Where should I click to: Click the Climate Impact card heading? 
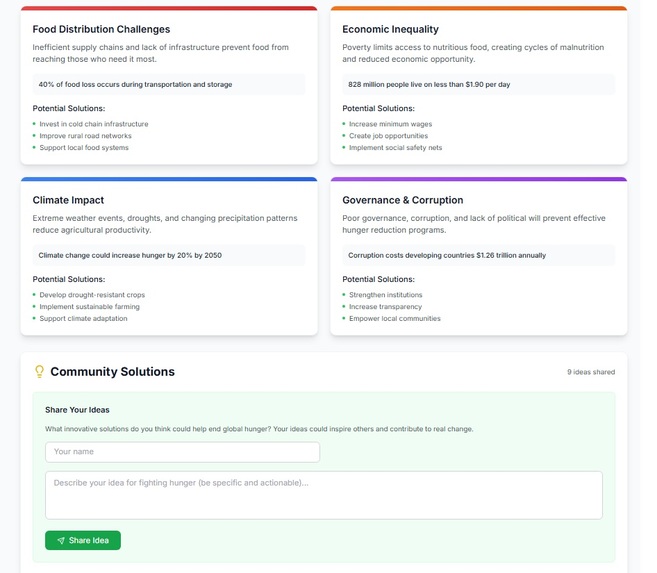pyautogui.click(x=68, y=200)
